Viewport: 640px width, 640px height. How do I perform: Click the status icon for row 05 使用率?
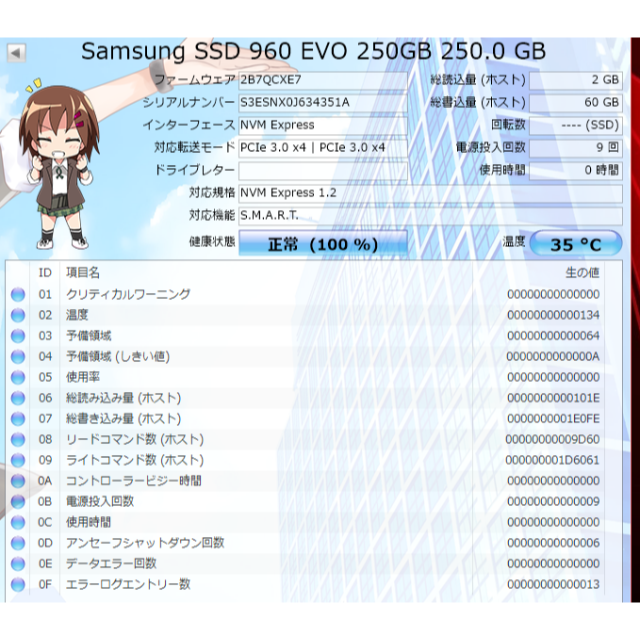click(x=18, y=377)
